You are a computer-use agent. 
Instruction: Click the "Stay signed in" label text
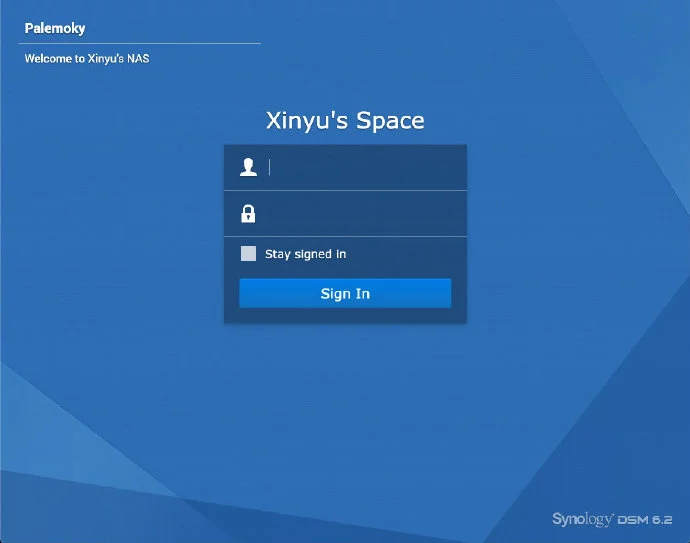tap(305, 254)
